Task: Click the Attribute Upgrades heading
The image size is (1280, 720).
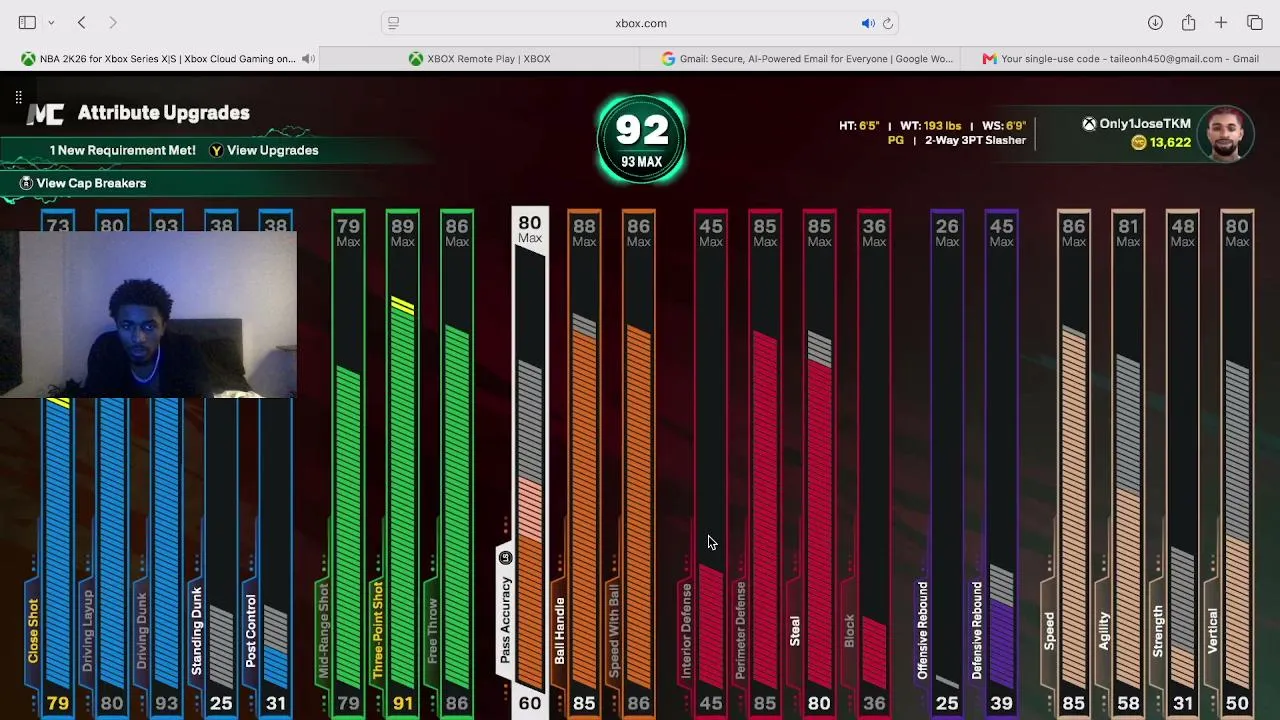Action: pyautogui.click(x=164, y=113)
